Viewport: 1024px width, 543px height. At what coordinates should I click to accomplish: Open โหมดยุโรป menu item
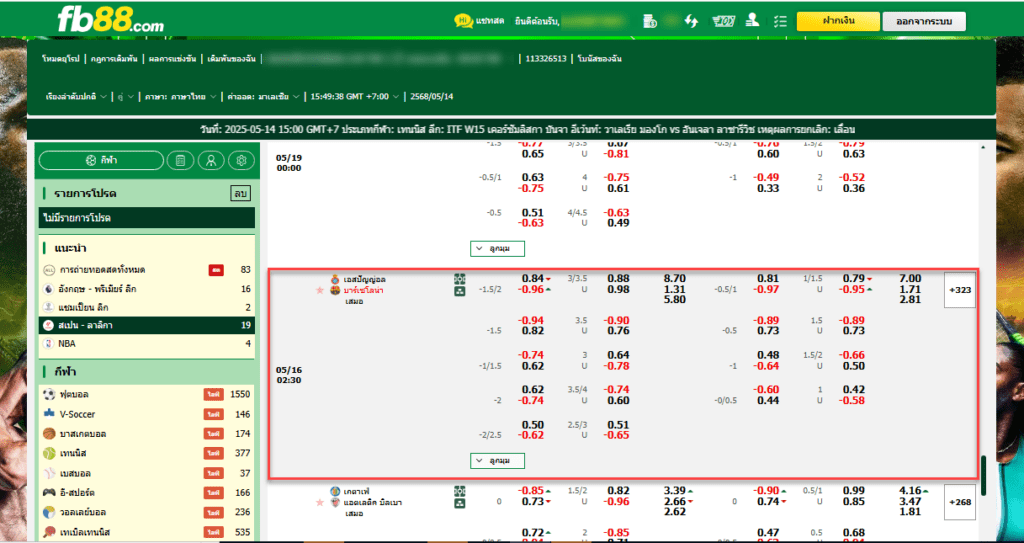click(x=60, y=59)
